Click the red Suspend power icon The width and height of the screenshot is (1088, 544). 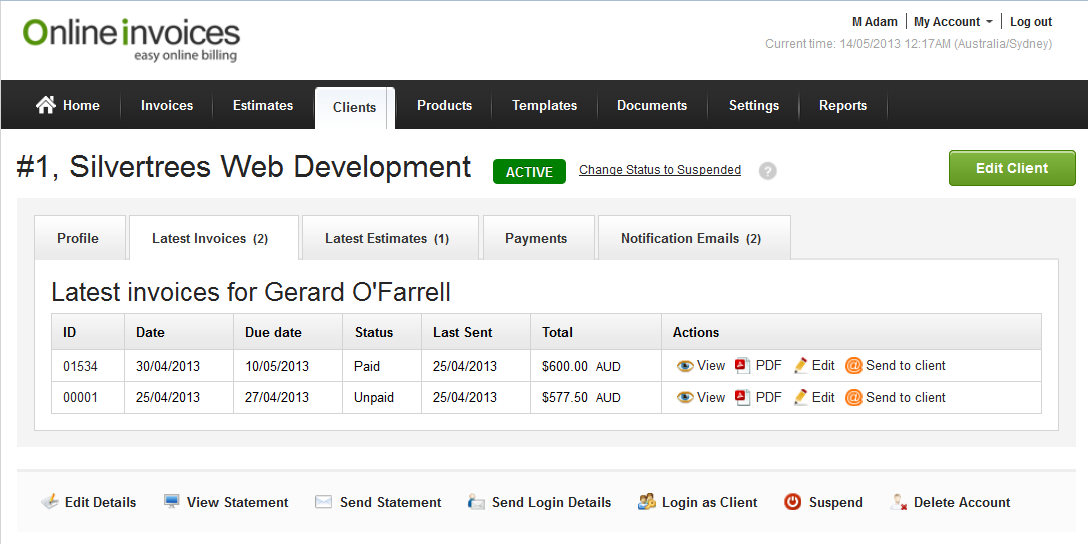(792, 502)
